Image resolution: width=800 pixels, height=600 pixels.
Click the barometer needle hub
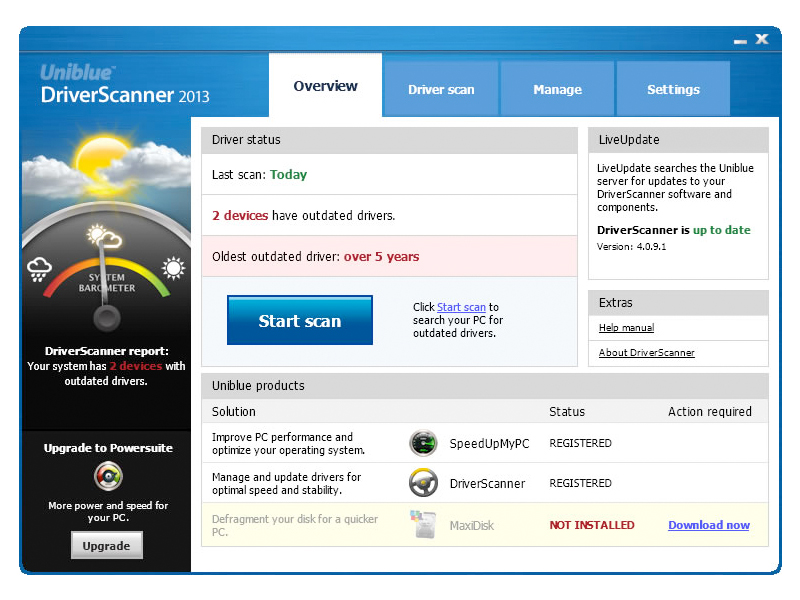107,318
